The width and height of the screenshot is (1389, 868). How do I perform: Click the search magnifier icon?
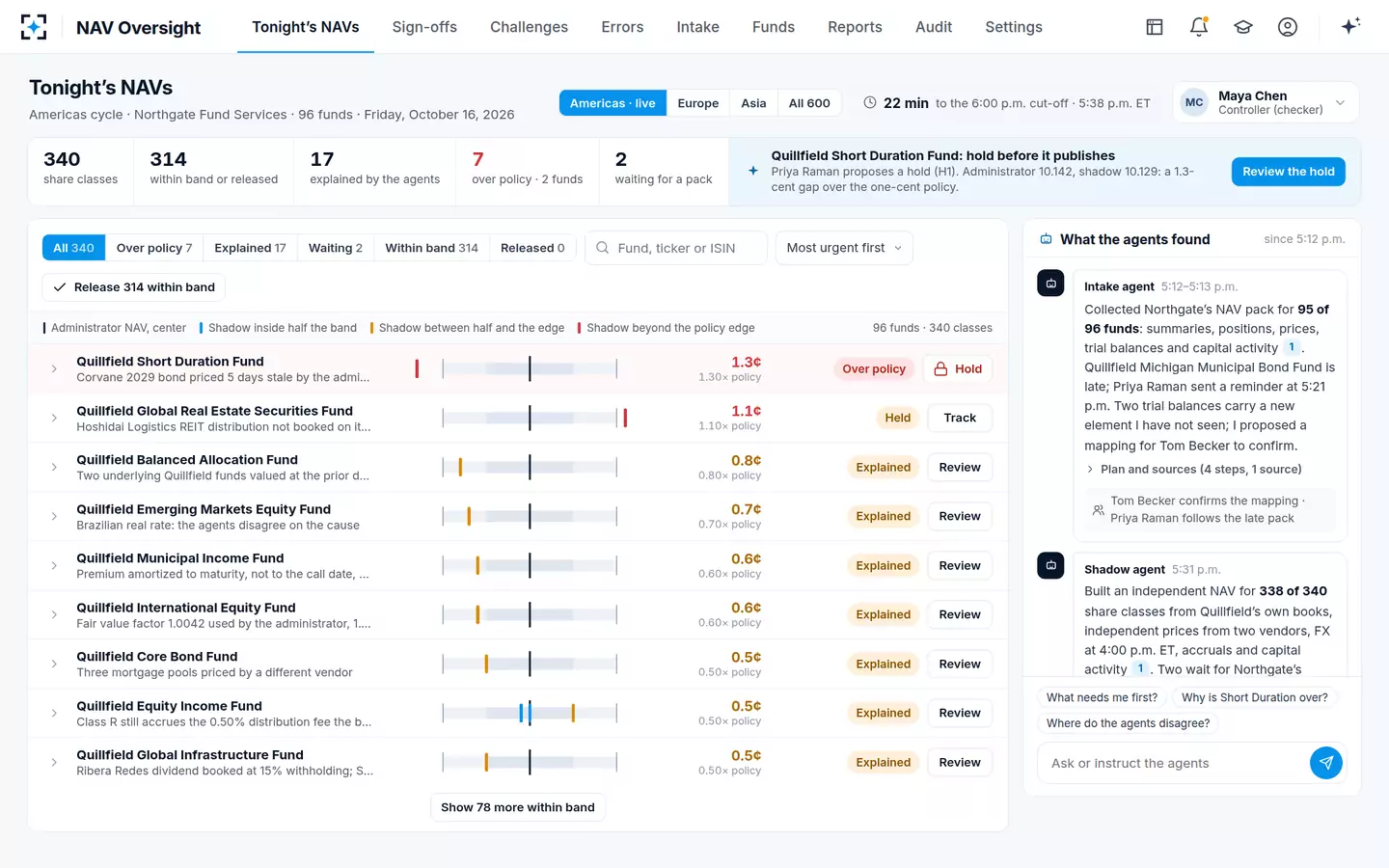click(603, 248)
